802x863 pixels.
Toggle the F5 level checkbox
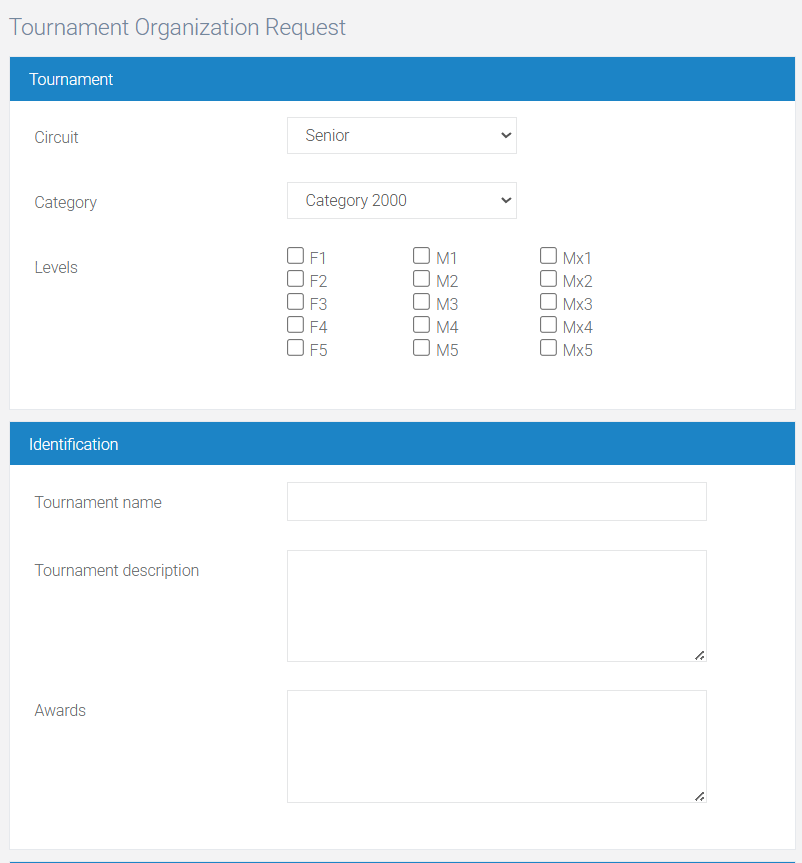295,348
